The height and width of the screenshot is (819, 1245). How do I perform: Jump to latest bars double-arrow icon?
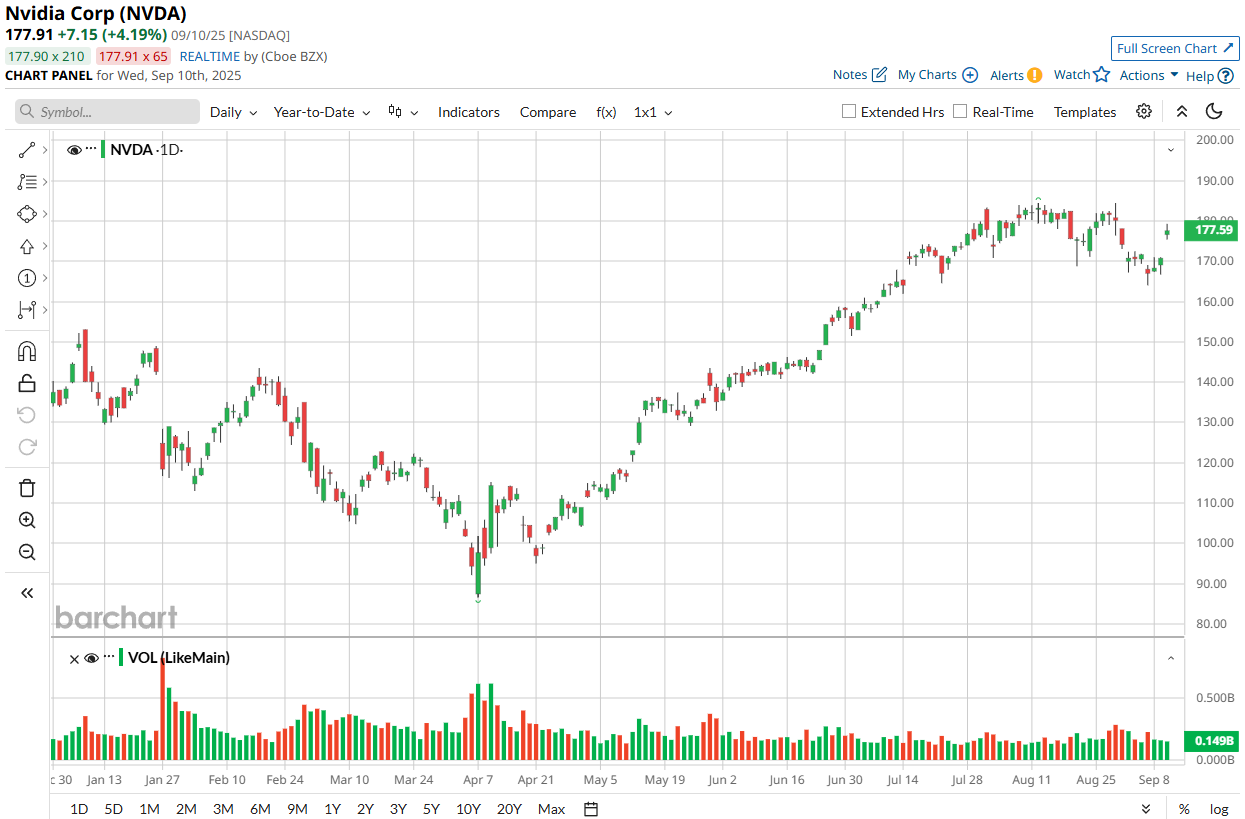(1146, 808)
